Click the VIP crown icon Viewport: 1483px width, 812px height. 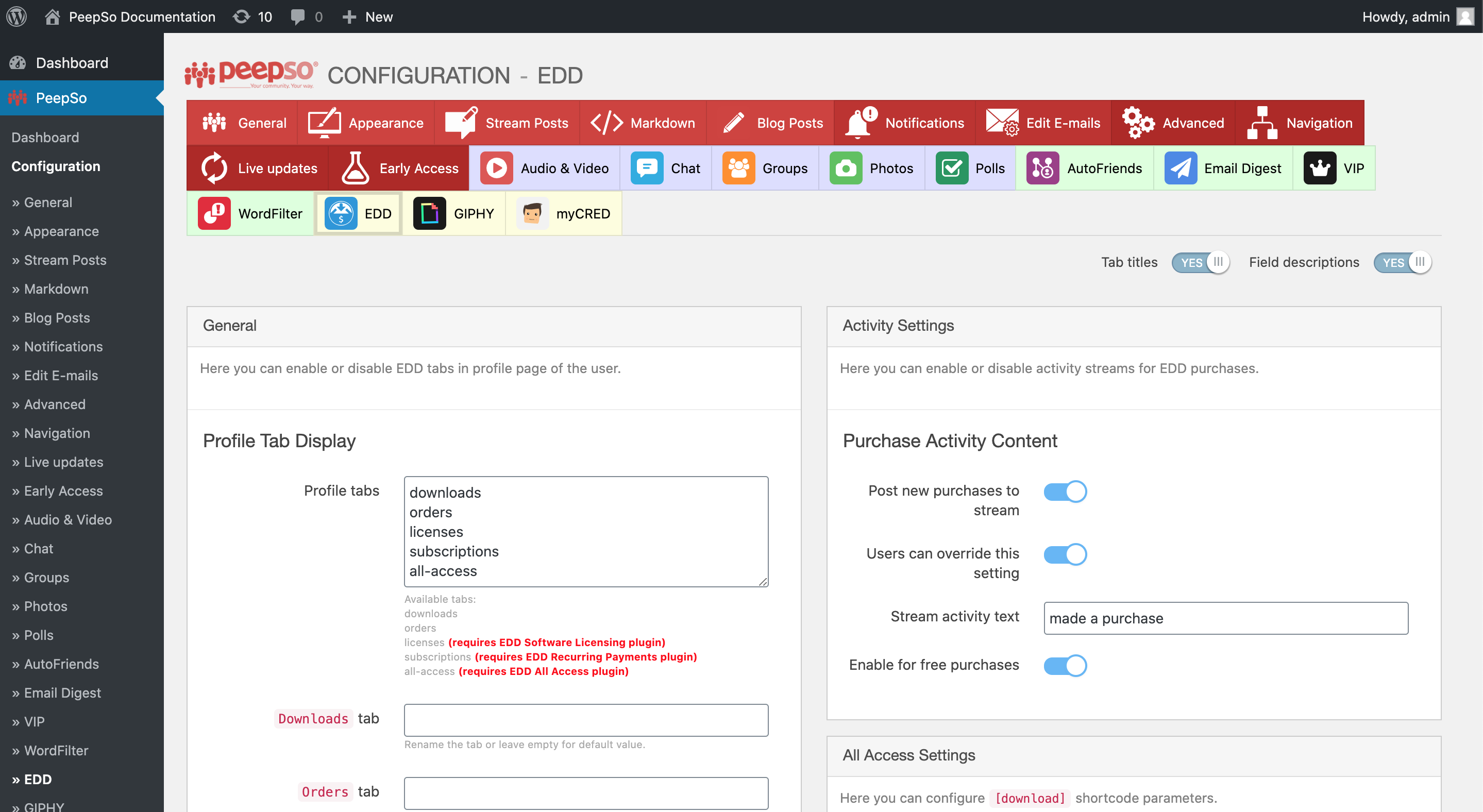coord(1320,168)
